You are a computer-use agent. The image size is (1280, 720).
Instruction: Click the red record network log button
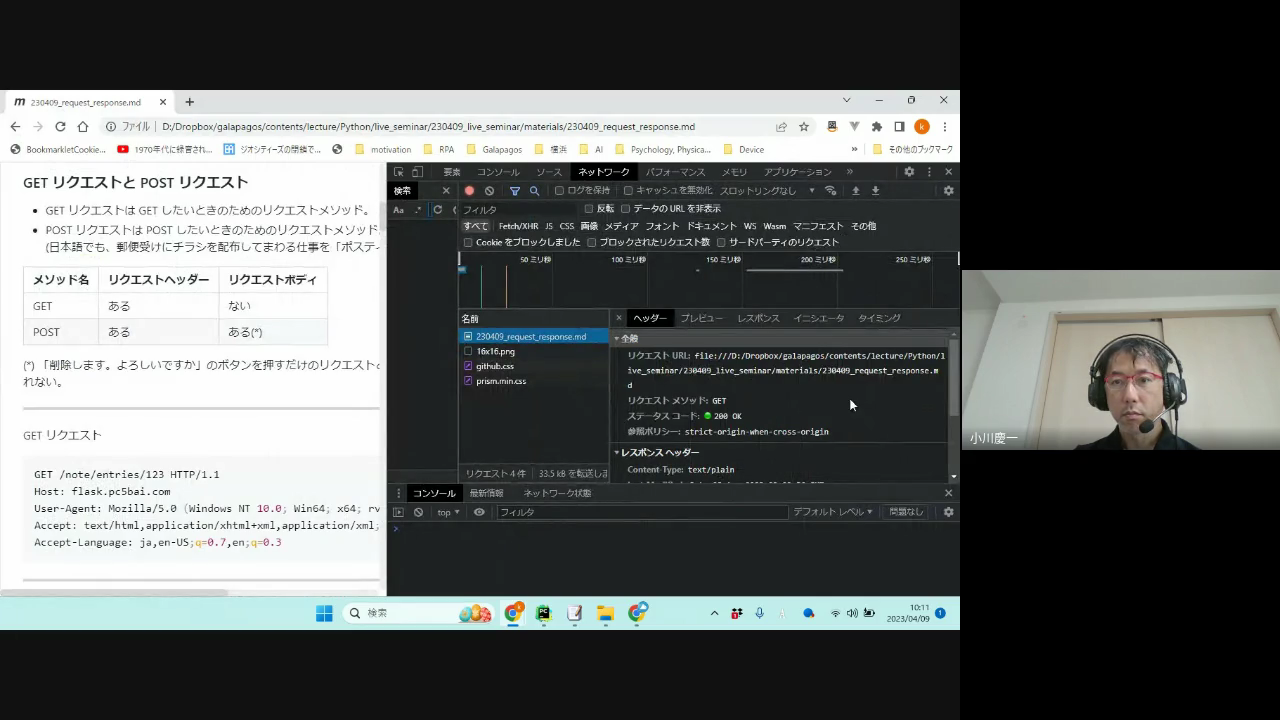pyautogui.click(x=469, y=191)
